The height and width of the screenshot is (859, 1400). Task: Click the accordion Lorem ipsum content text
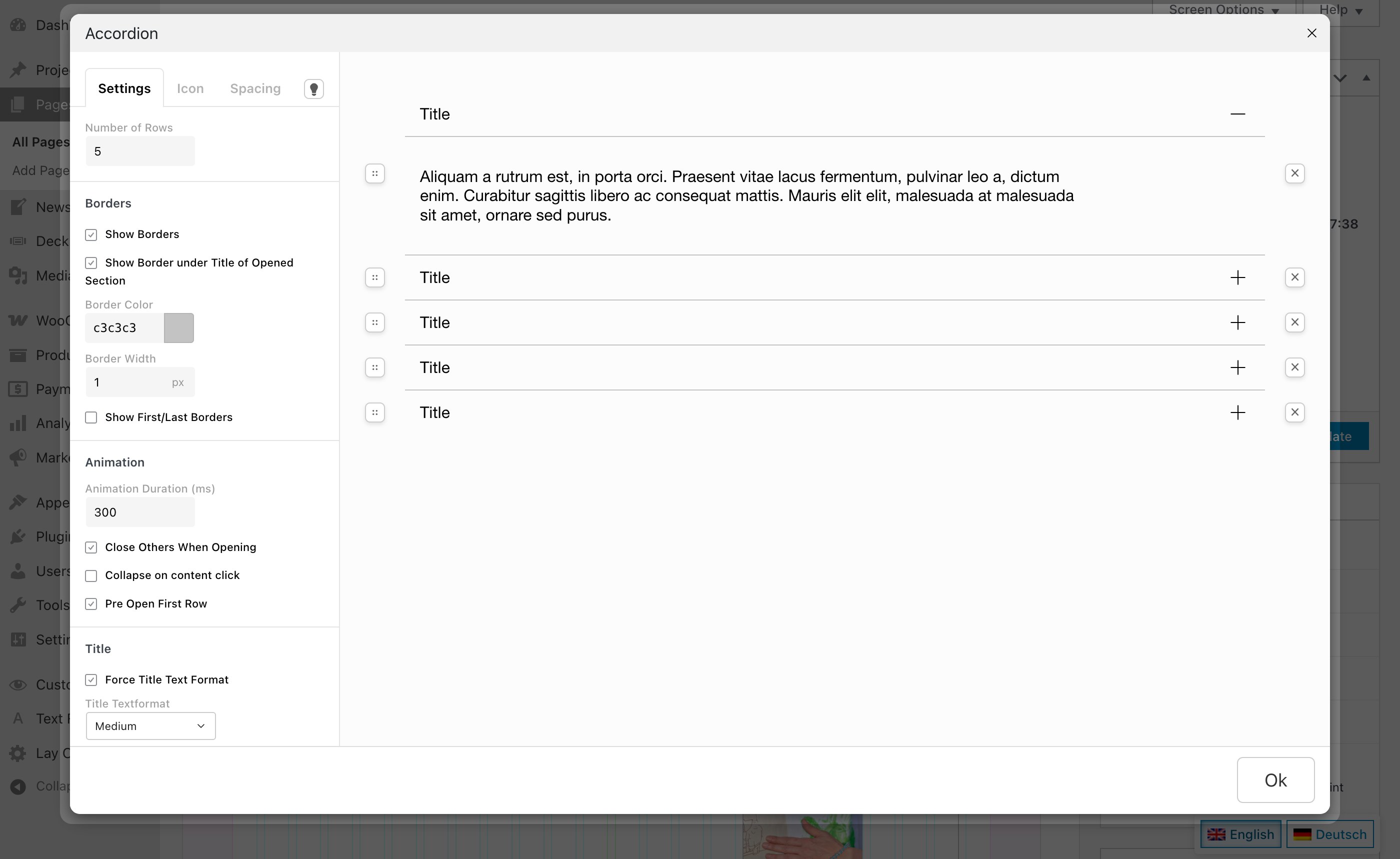tap(746, 196)
